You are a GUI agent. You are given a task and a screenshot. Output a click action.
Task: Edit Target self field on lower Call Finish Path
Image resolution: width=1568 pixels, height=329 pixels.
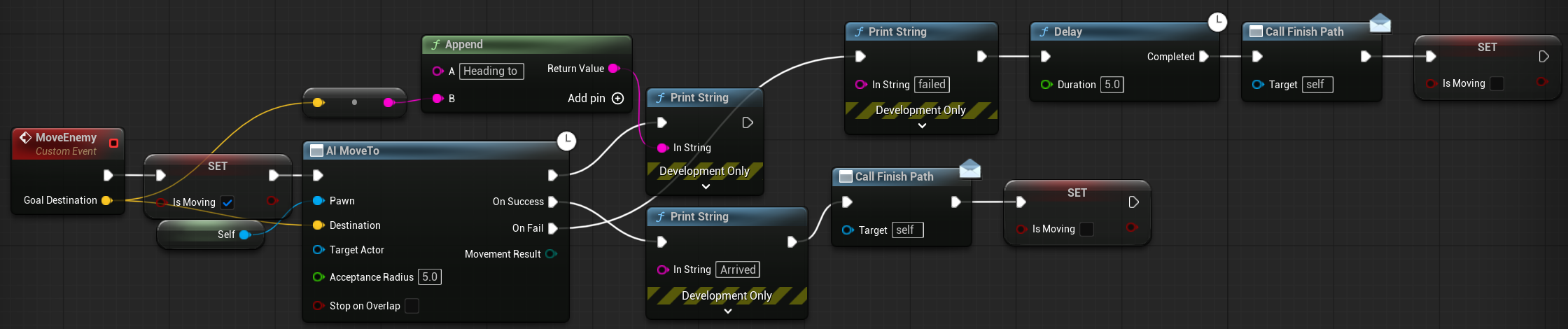click(x=908, y=230)
